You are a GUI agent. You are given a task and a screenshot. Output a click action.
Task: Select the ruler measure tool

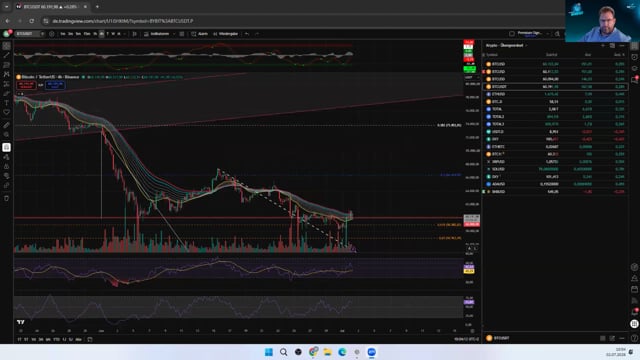[7, 125]
